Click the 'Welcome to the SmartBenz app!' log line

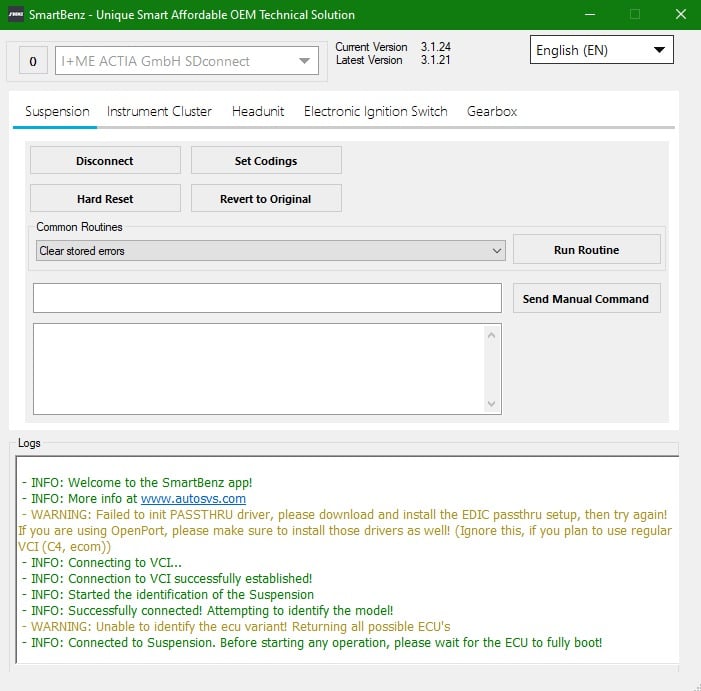tap(137, 483)
